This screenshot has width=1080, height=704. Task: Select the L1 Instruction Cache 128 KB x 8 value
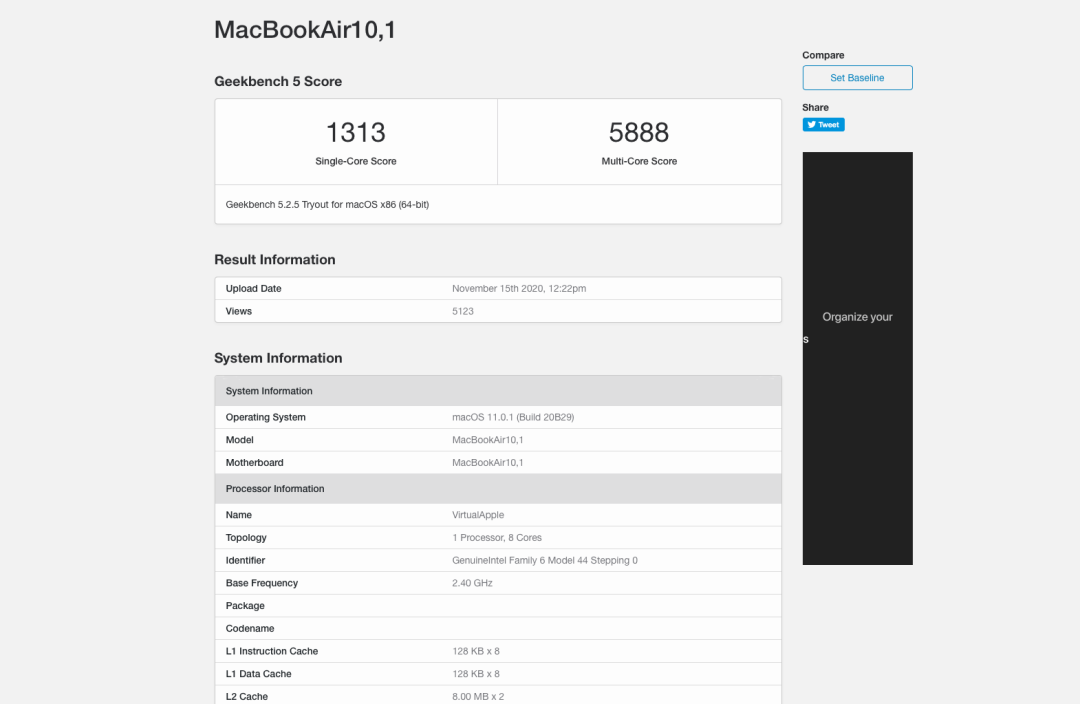(x=476, y=652)
